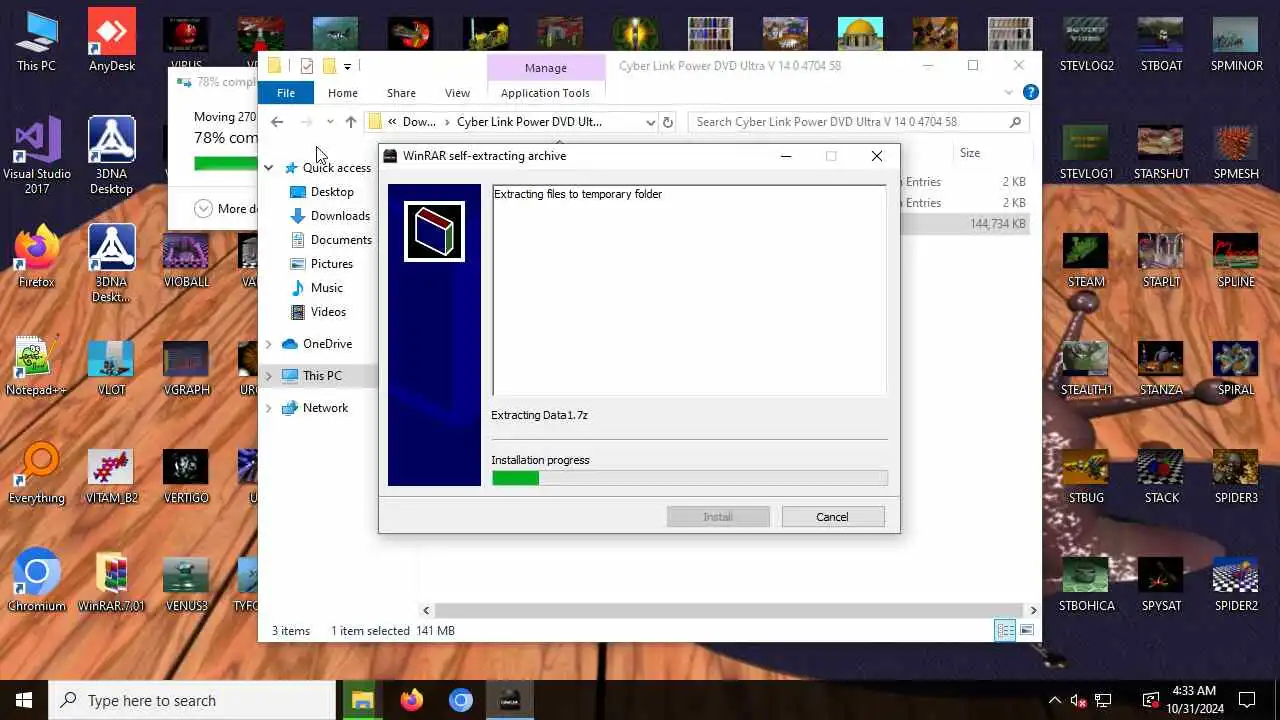Select the SPMINOR desktop icon
1280x720 pixels.
[1236, 42]
